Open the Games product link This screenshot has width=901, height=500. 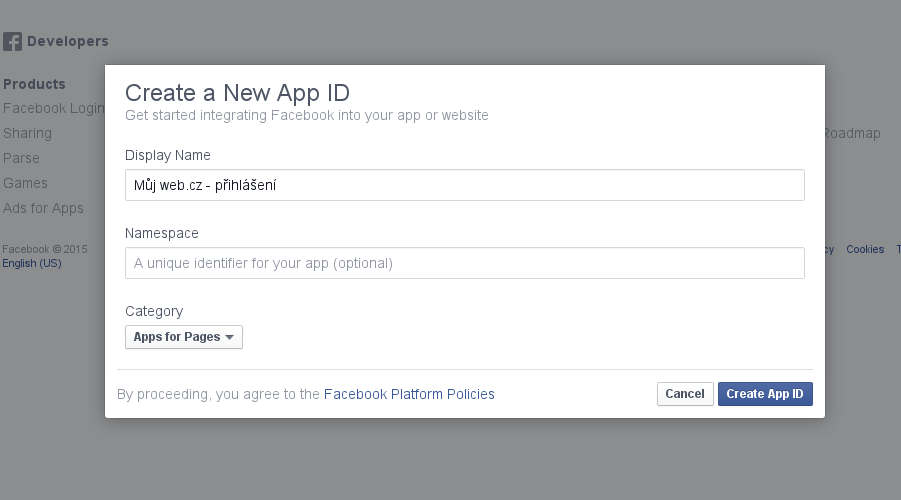[25, 183]
